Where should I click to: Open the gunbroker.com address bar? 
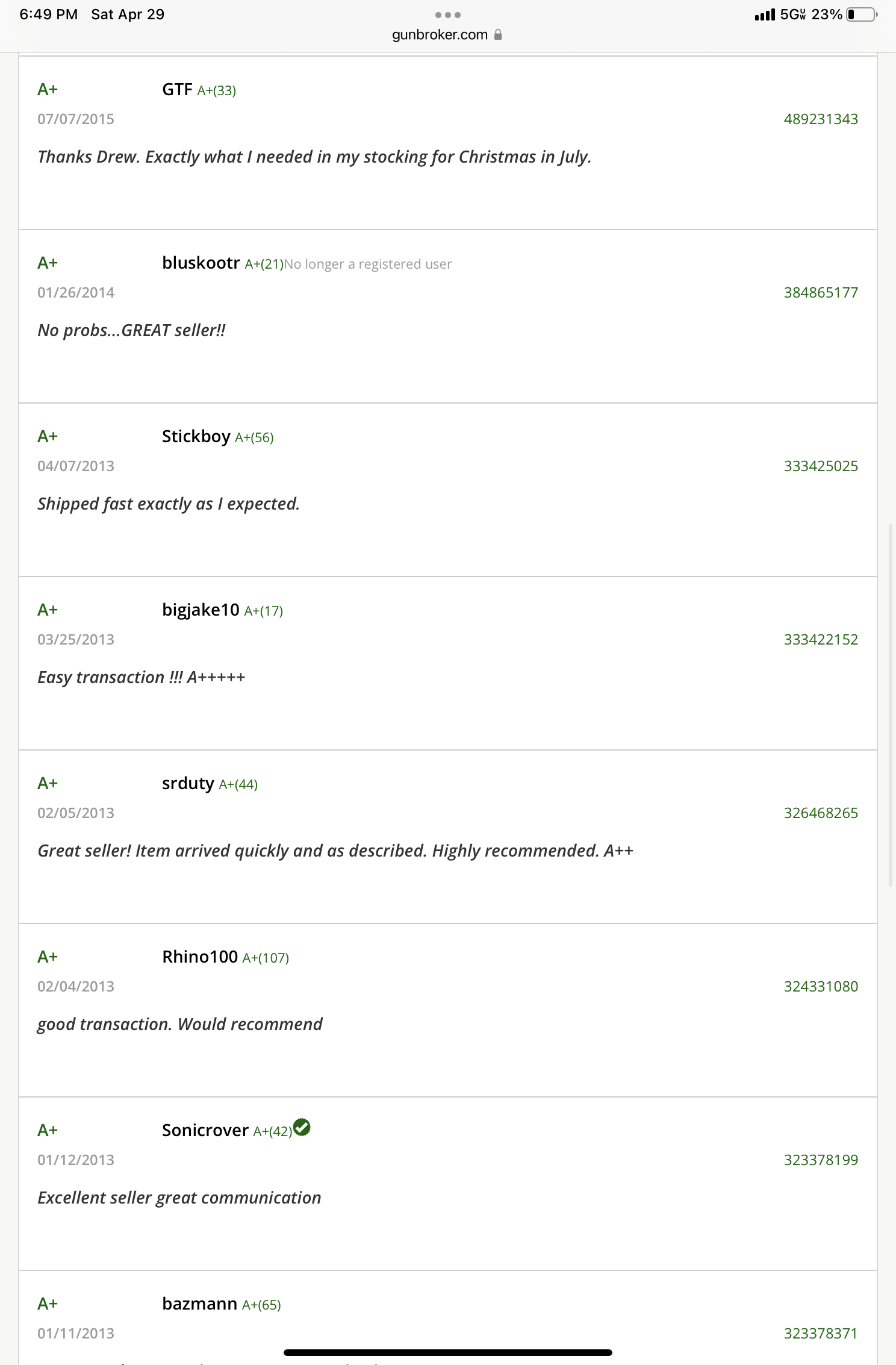440,35
